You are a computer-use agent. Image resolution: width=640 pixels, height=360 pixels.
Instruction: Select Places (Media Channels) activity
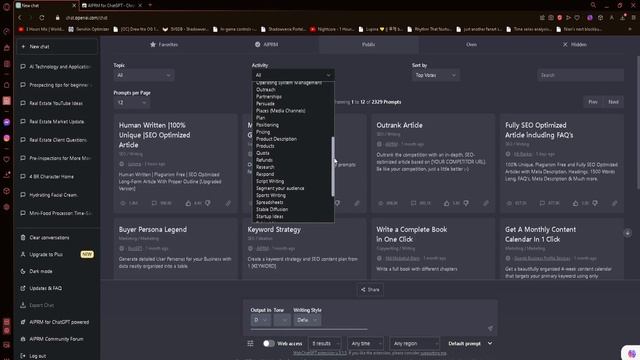pos(280,111)
